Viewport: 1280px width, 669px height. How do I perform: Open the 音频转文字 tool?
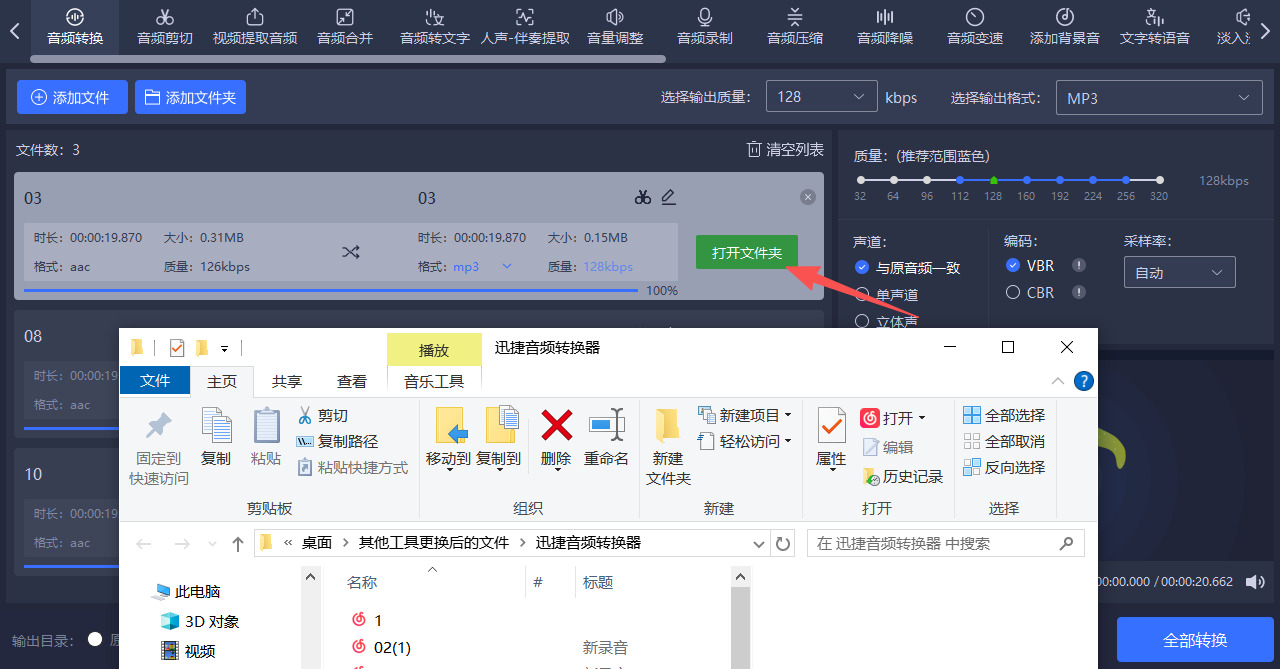(x=435, y=27)
